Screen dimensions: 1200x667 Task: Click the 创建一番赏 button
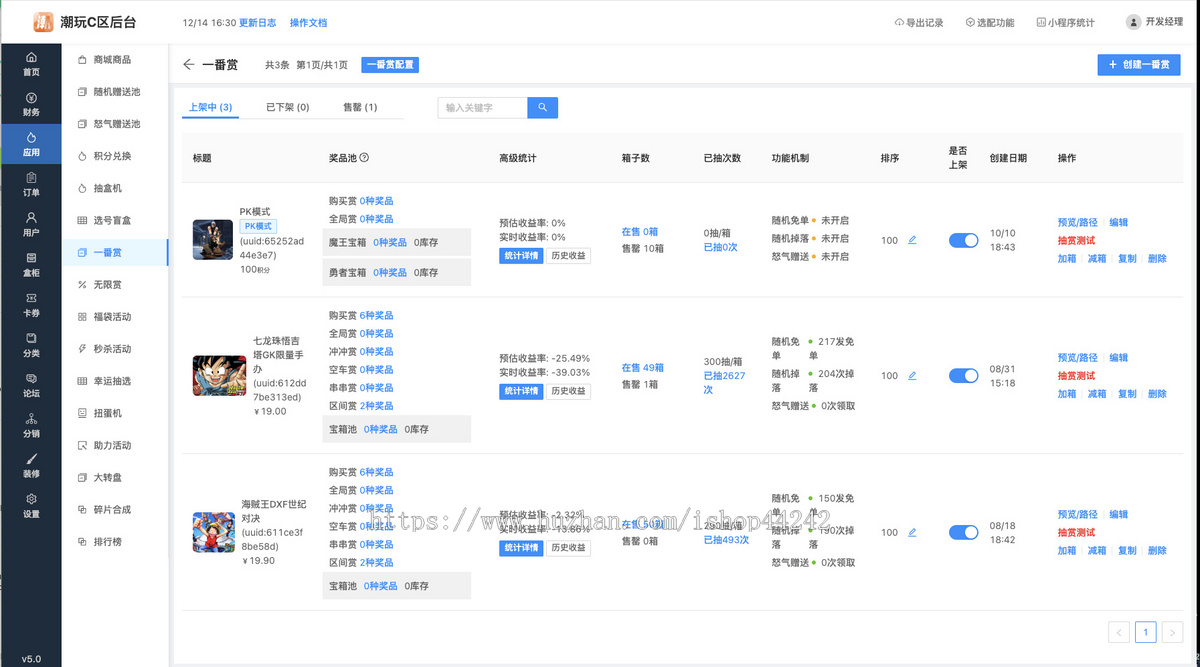(x=1139, y=64)
